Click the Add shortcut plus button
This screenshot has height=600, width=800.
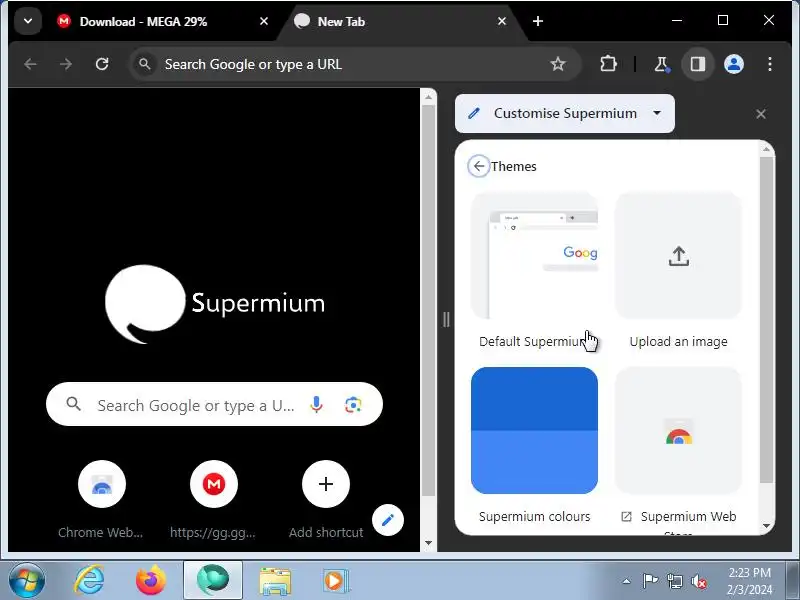(326, 484)
